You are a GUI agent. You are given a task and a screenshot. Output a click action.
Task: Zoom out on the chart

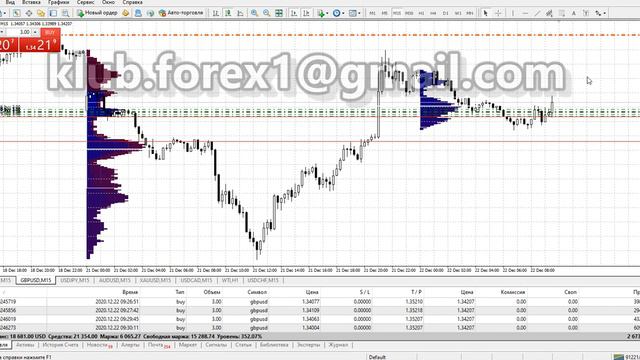(x=267, y=13)
